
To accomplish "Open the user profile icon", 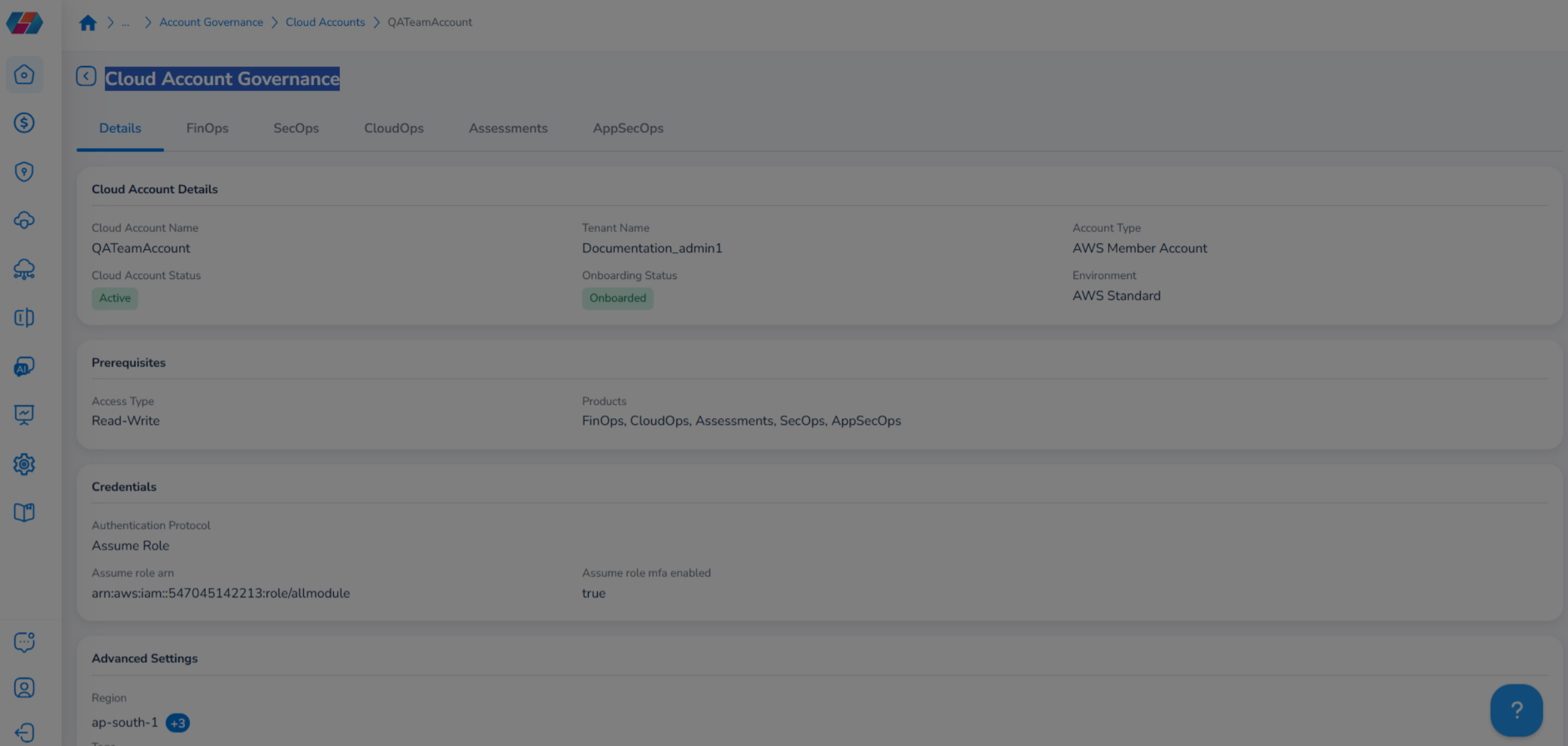I will pyautogui.click(x=24, y=687).
